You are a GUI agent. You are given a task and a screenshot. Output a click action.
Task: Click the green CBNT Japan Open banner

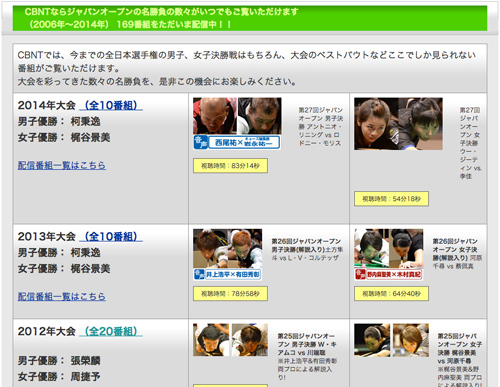pos(250,18)
